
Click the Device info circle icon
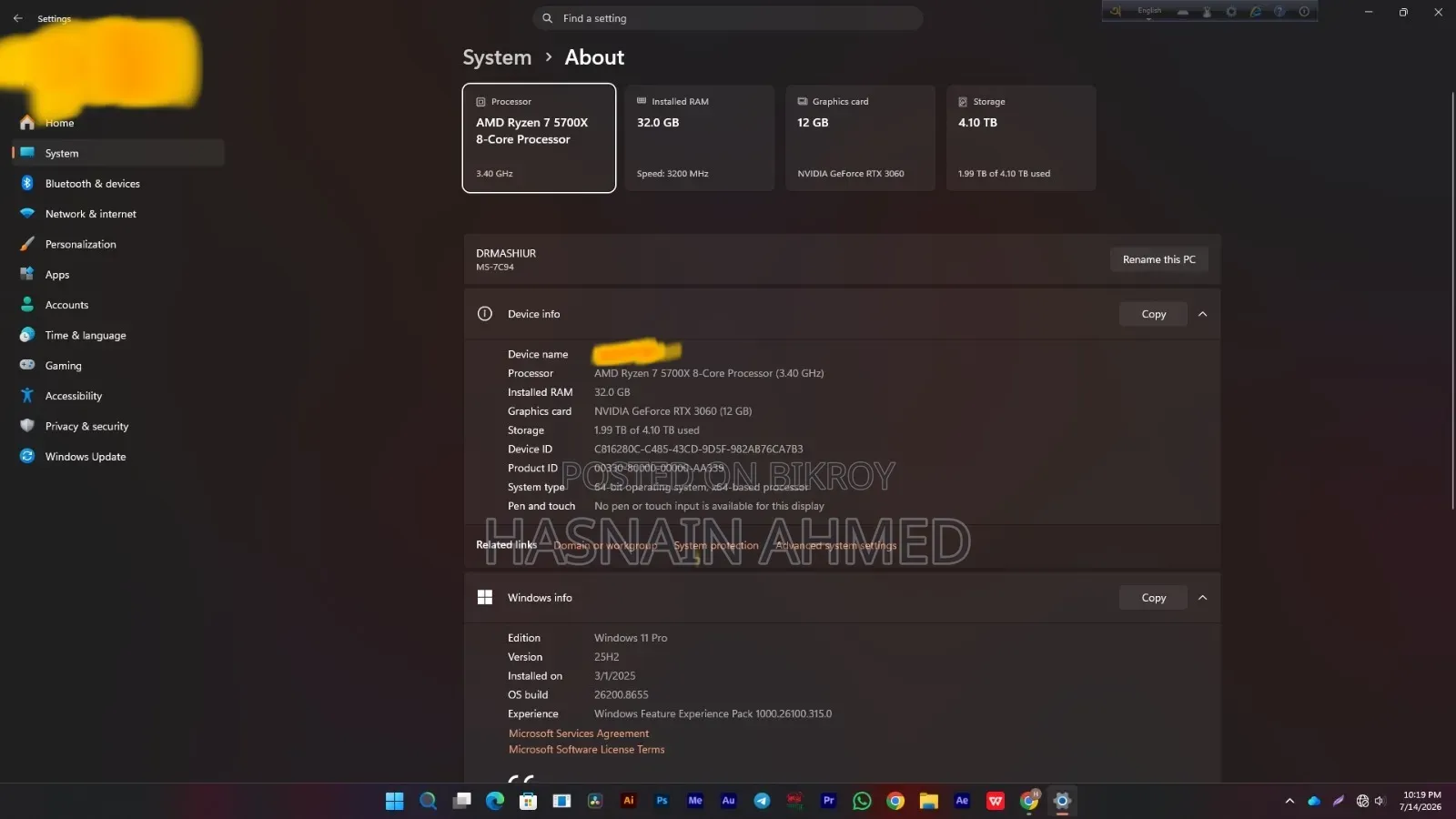(485, 314)
